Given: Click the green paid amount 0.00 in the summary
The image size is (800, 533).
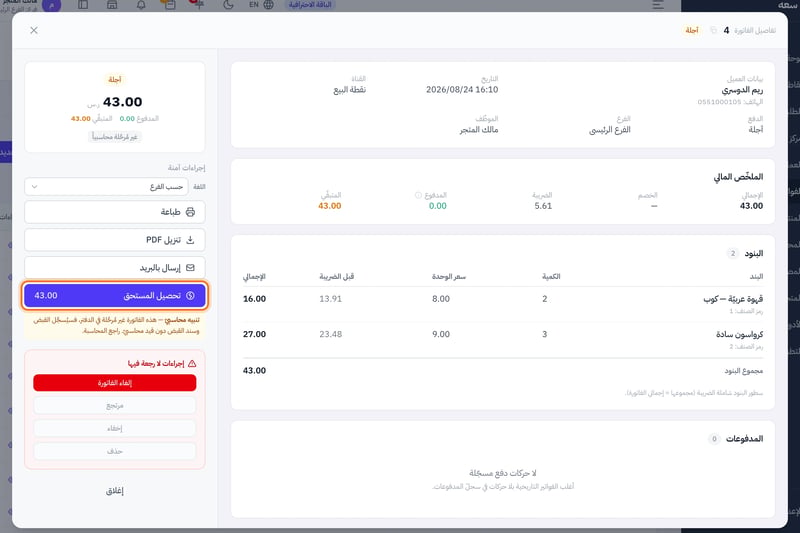Looking at the screenshot, I should pos(438,206).
